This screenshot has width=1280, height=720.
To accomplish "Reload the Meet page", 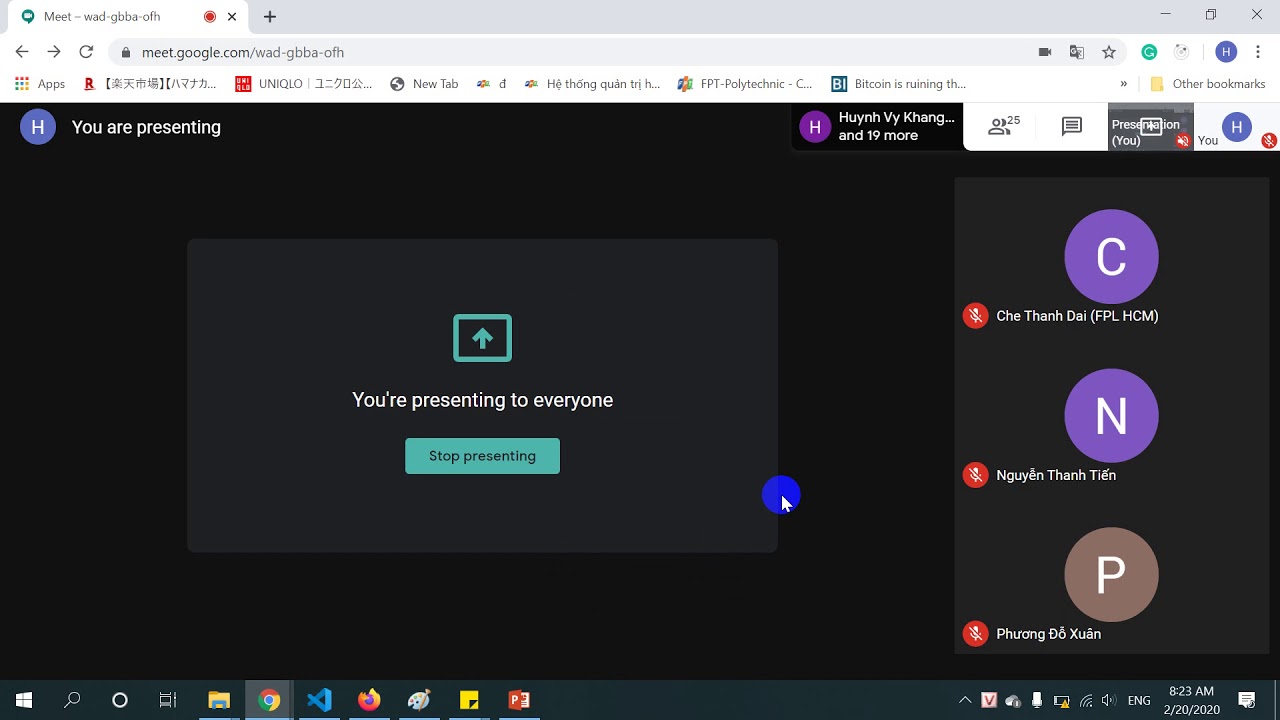I will (x=86, y=52).
